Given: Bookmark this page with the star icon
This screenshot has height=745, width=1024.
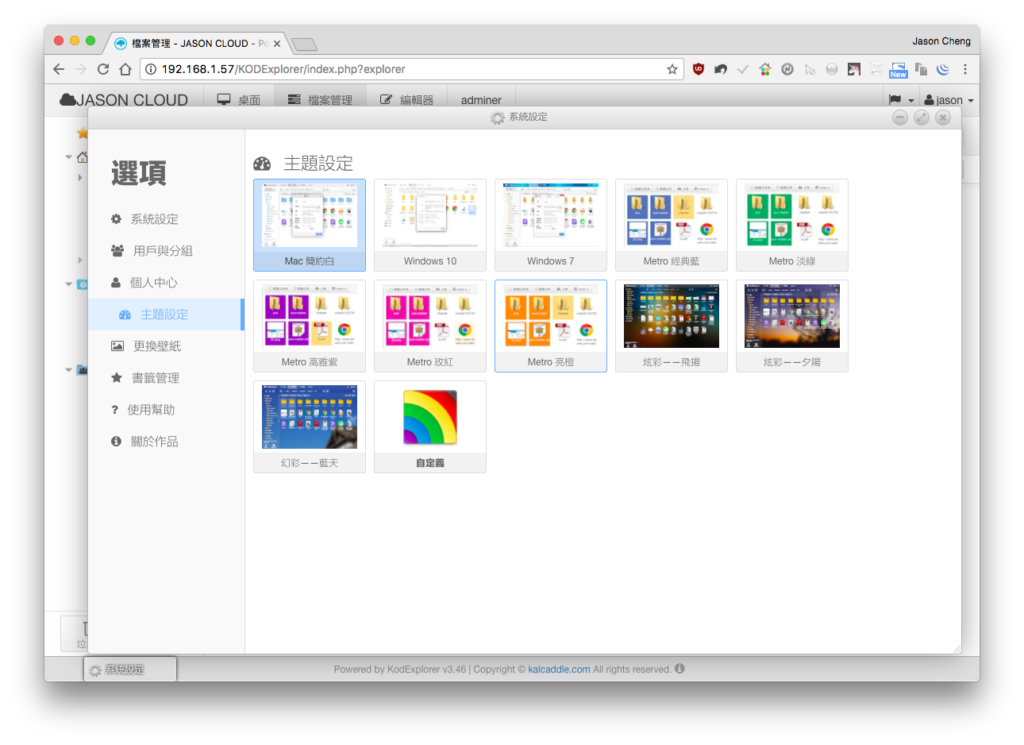Looking at the screenshot, I should pyautogui.click(x=672, y=69).
